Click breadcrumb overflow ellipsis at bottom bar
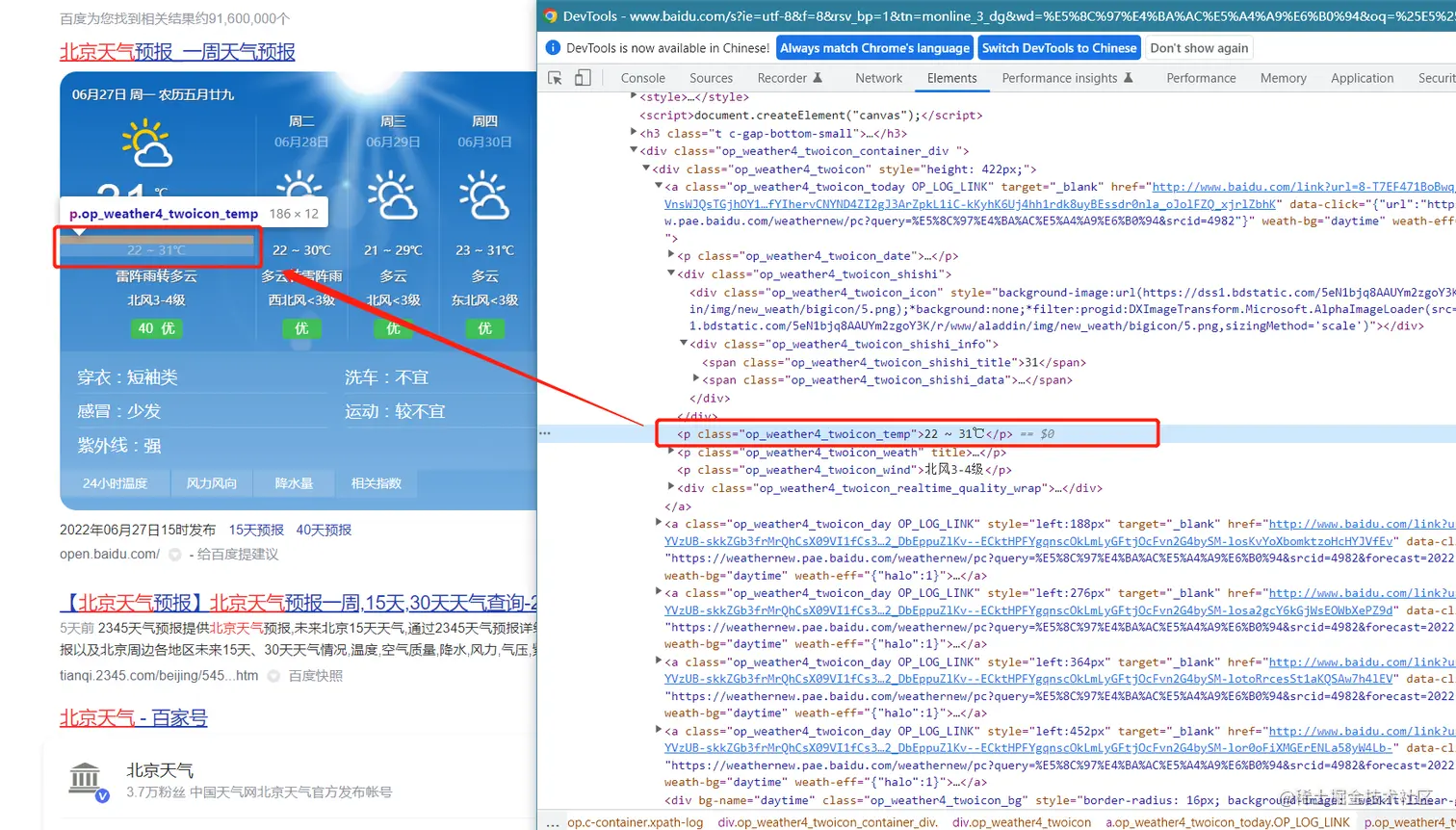1456x830 pixels. (552, 822)
